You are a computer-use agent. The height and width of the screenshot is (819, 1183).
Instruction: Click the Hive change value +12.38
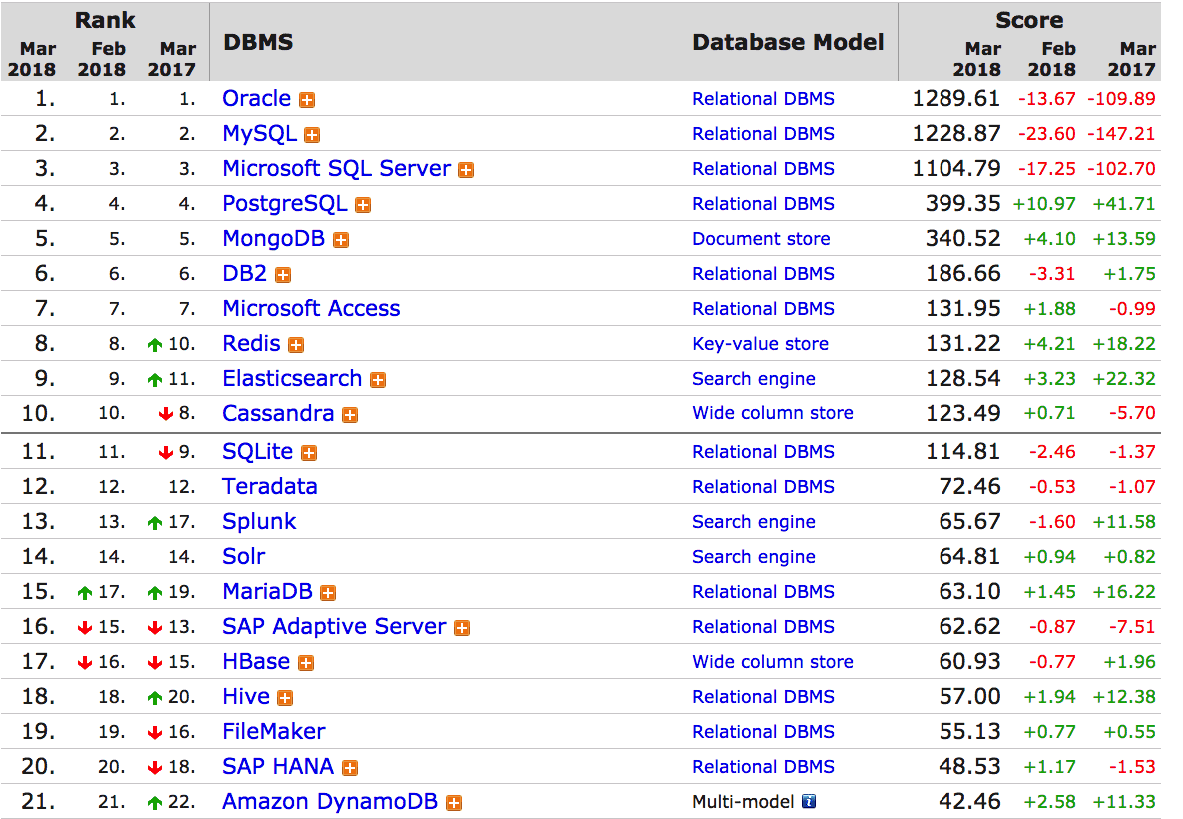[x=1123, y=698]
